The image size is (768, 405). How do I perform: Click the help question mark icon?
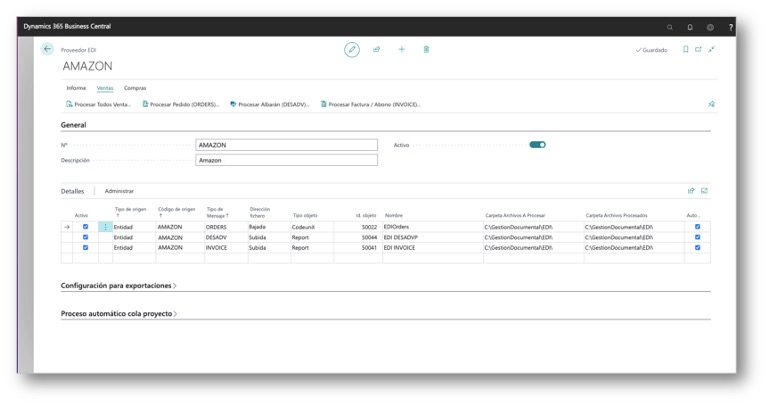[x=731, y=27]
